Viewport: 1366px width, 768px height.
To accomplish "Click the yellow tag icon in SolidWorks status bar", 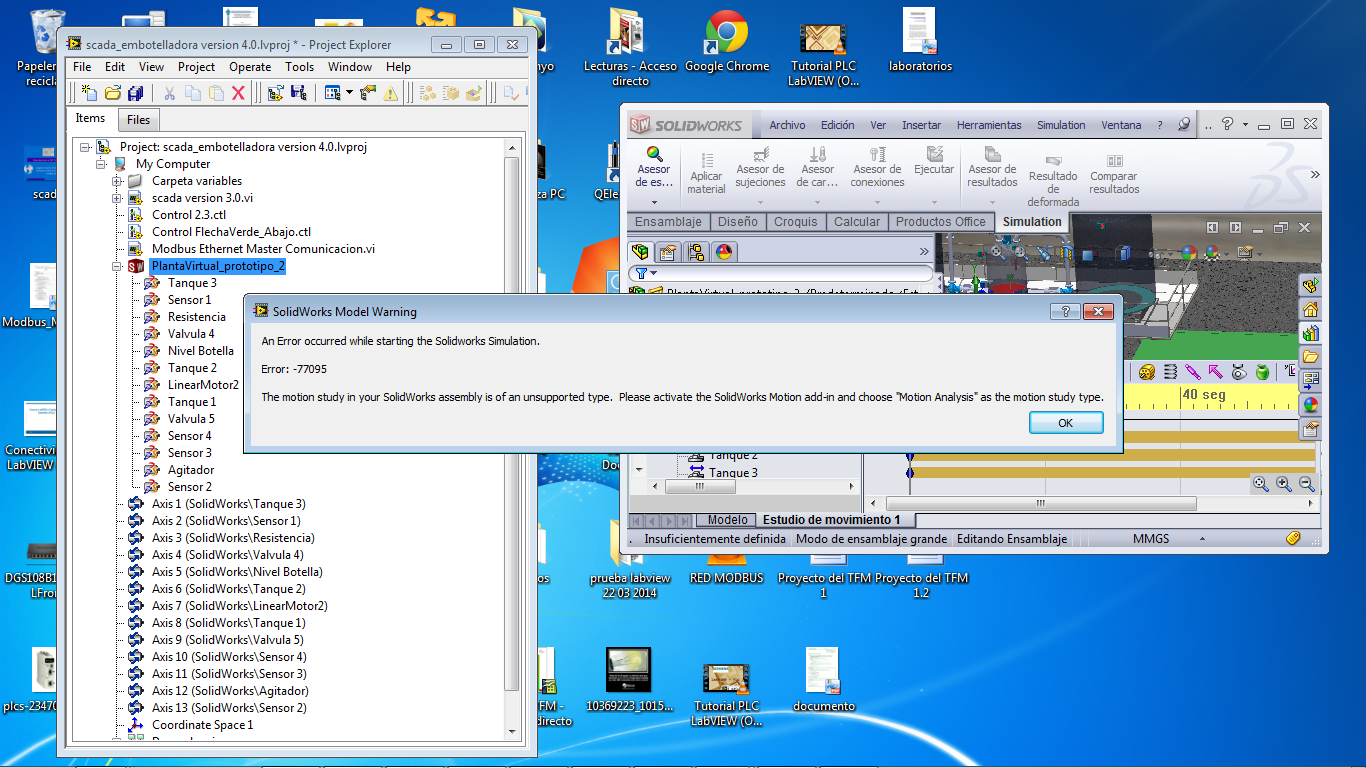I will [x=1293, y=538].
